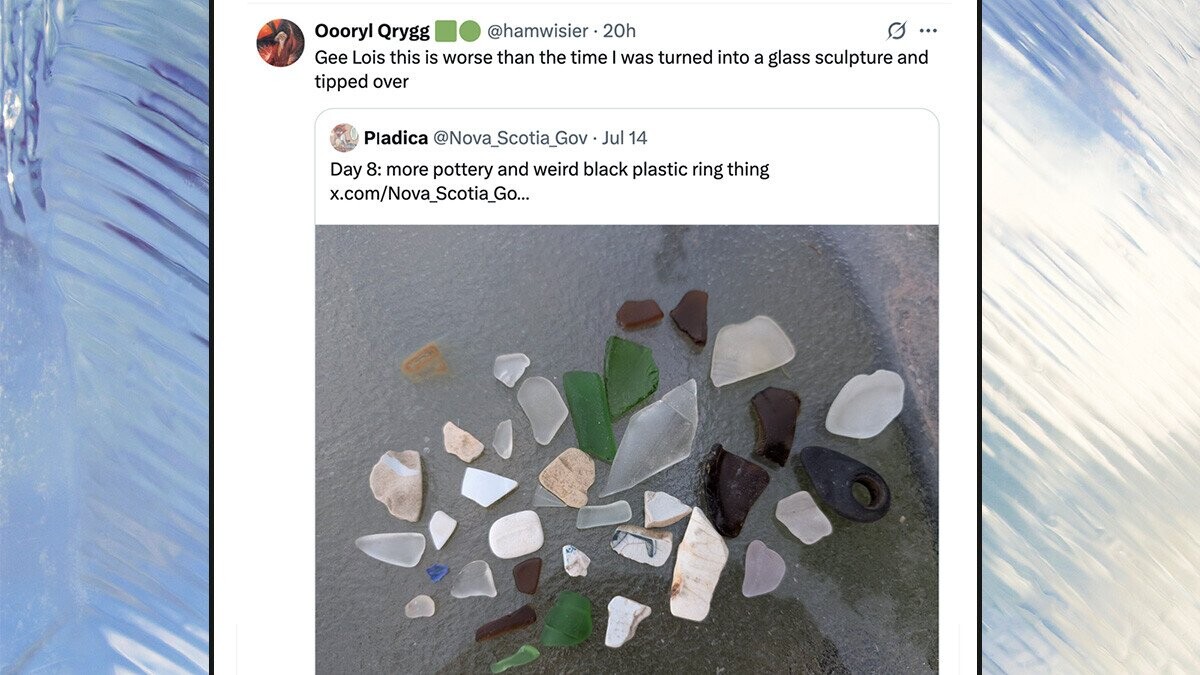Open the @Nova_Scotia_Gov handle in the quote

pyautogui.click(x=510, y=138)
